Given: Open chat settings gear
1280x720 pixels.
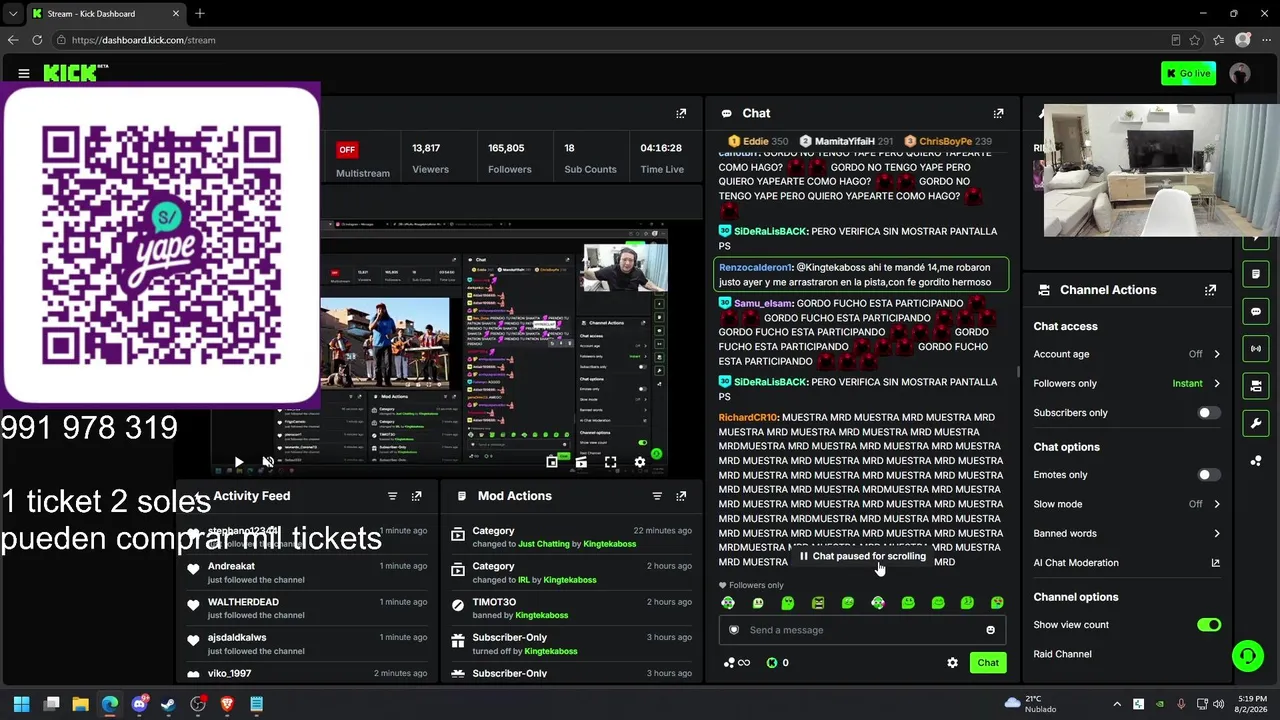Looking at the screenshot, I should coord(952,663).
